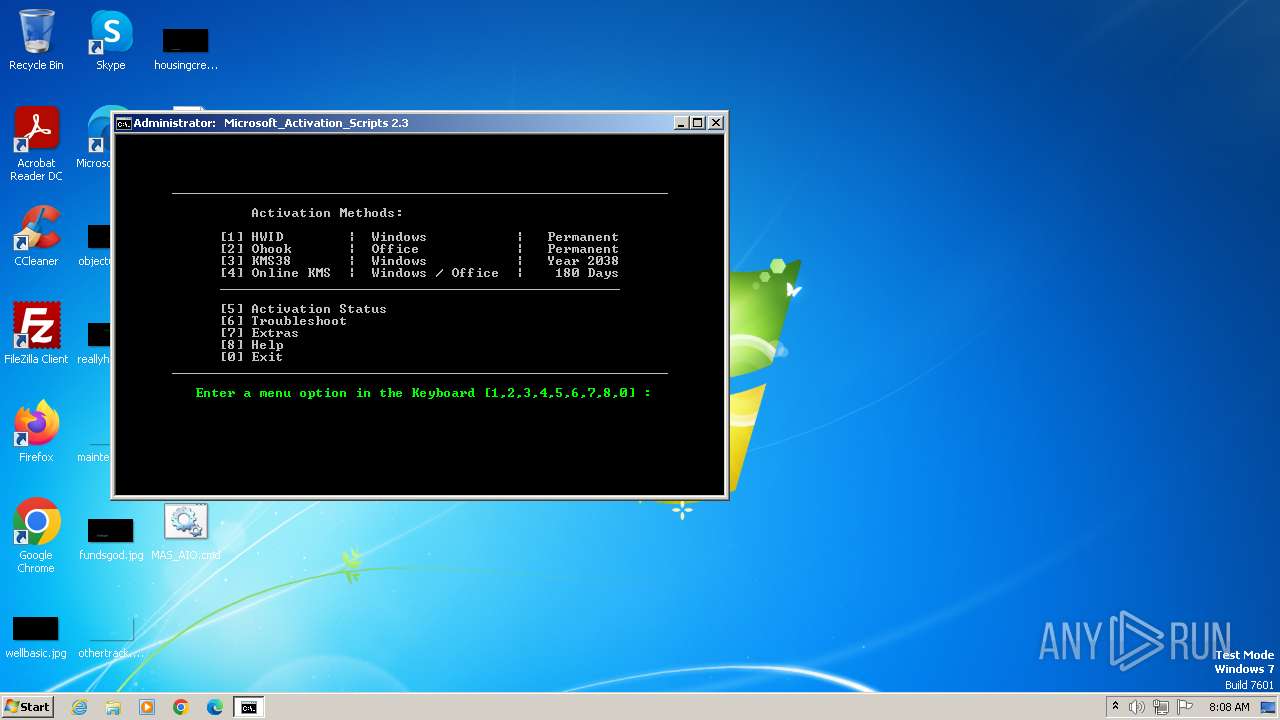1280x720 pixels.
Task: Open the Recycle Bin desktop icon
Action: [36, 41]
